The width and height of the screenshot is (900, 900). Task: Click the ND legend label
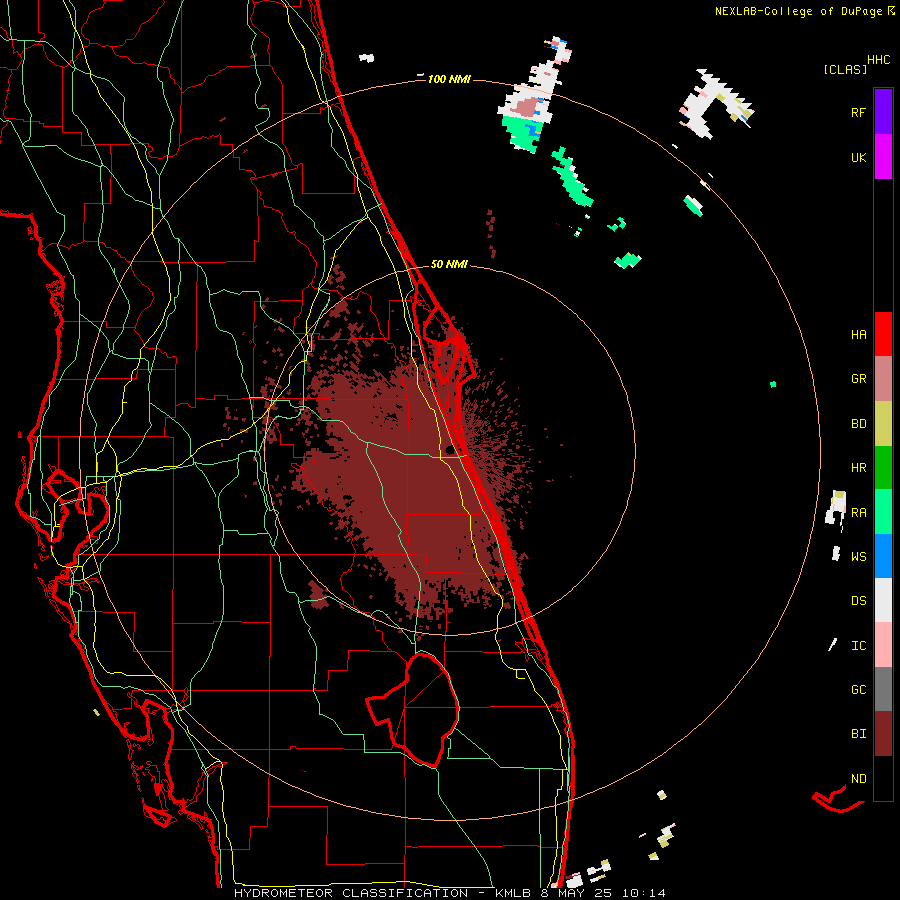(858, 779)
